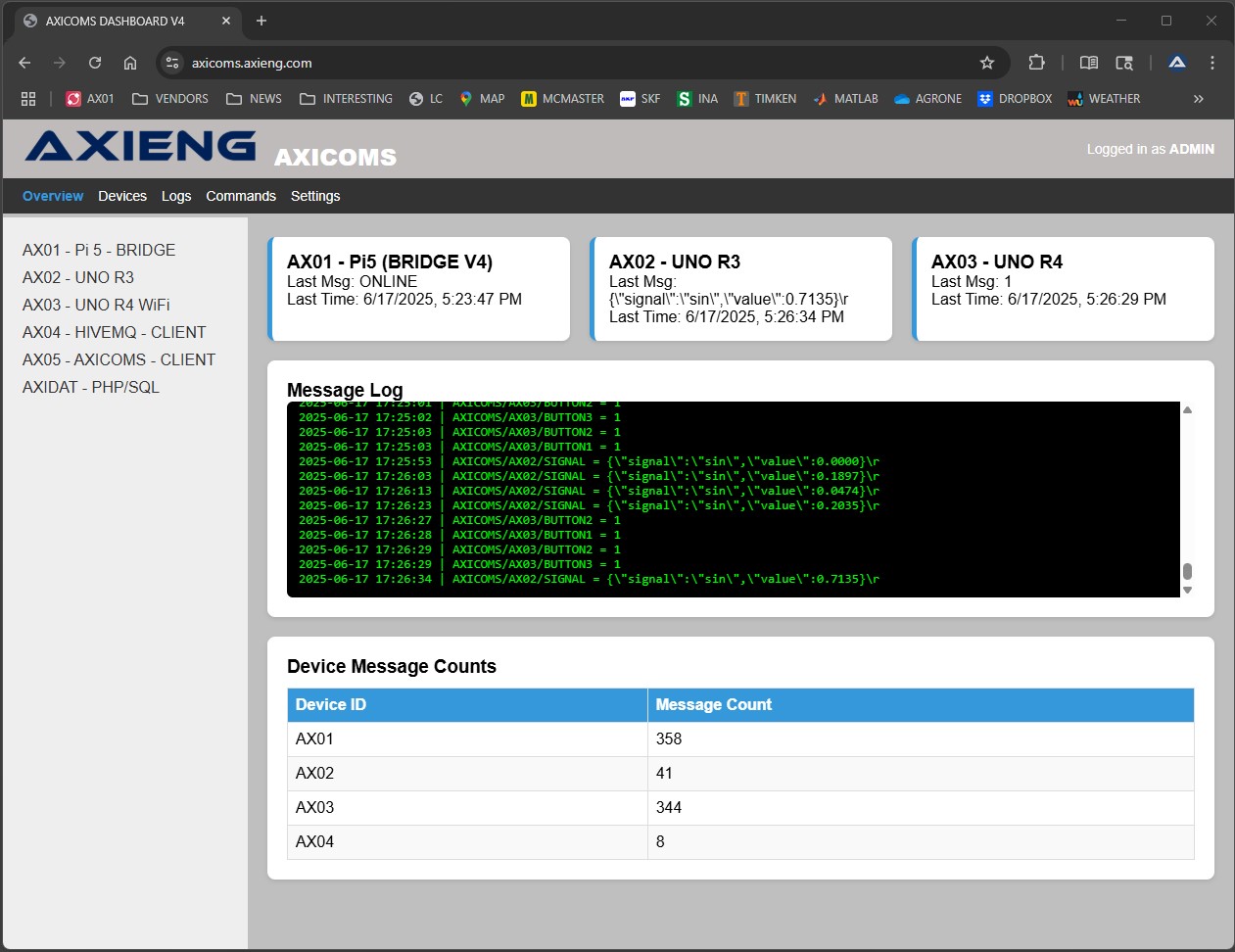
Task: Open the INA bookmark
Action: 696,98
